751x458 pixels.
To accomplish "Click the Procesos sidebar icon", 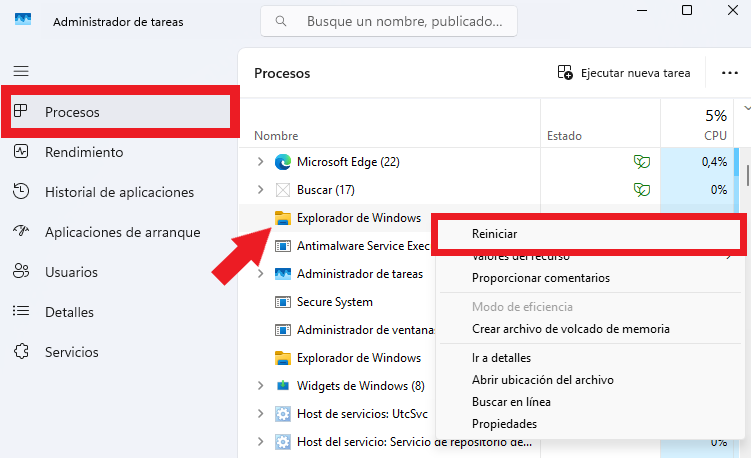I will tap(21, 111).
